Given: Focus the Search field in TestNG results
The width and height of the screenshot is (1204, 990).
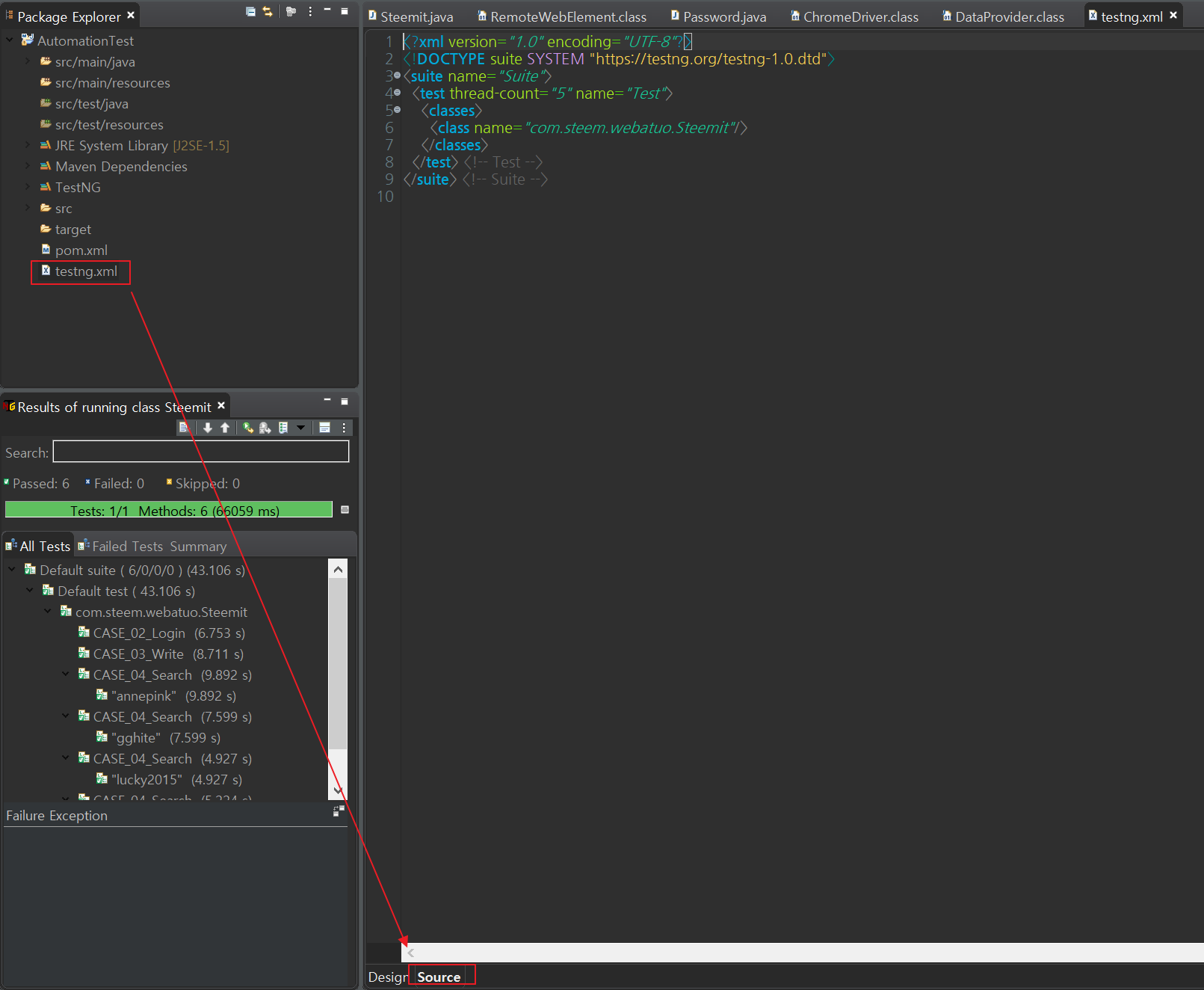Looking at the screenshot, I should pos(200,452).
